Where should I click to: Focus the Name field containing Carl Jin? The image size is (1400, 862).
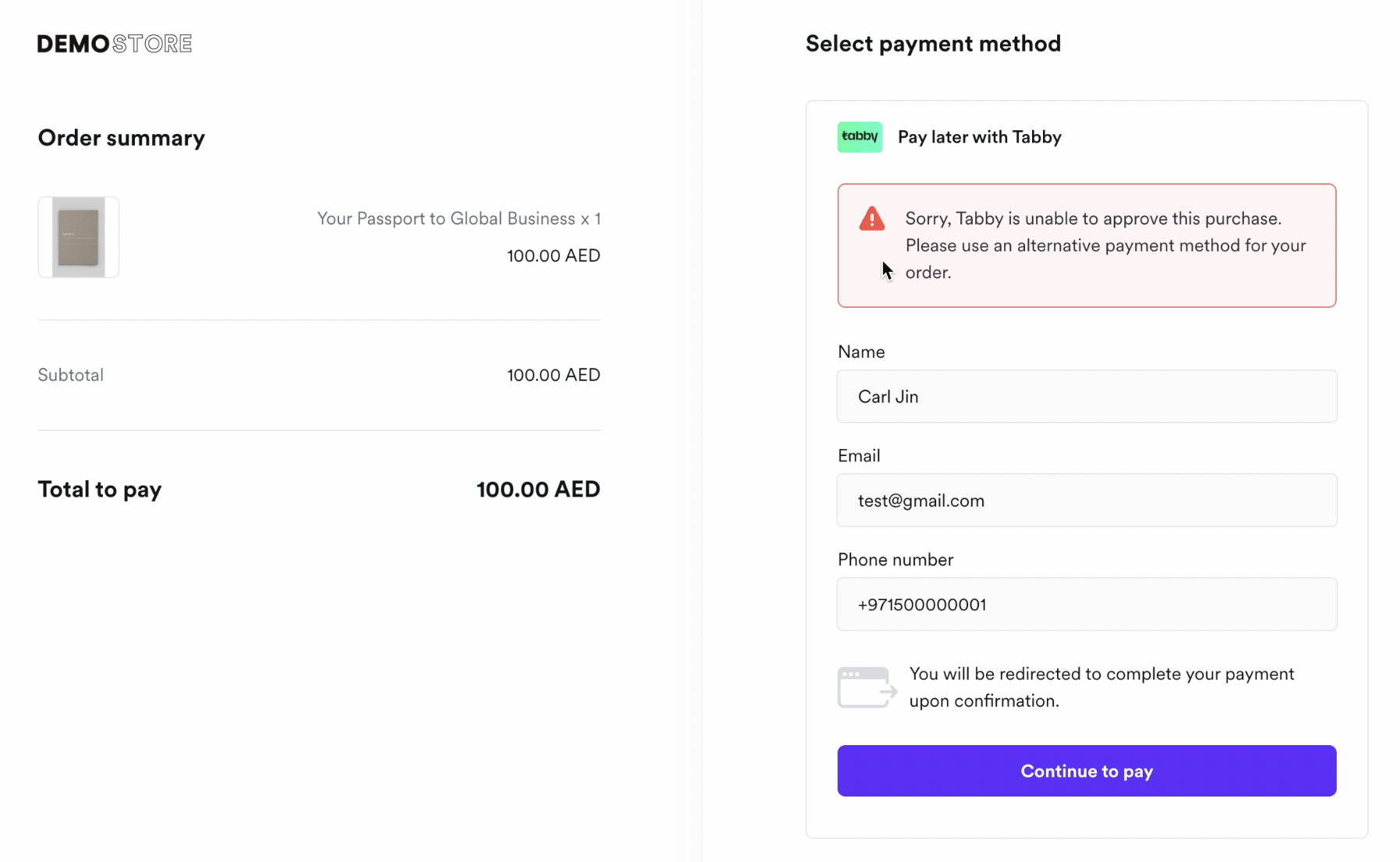[x=1086, y=397]
